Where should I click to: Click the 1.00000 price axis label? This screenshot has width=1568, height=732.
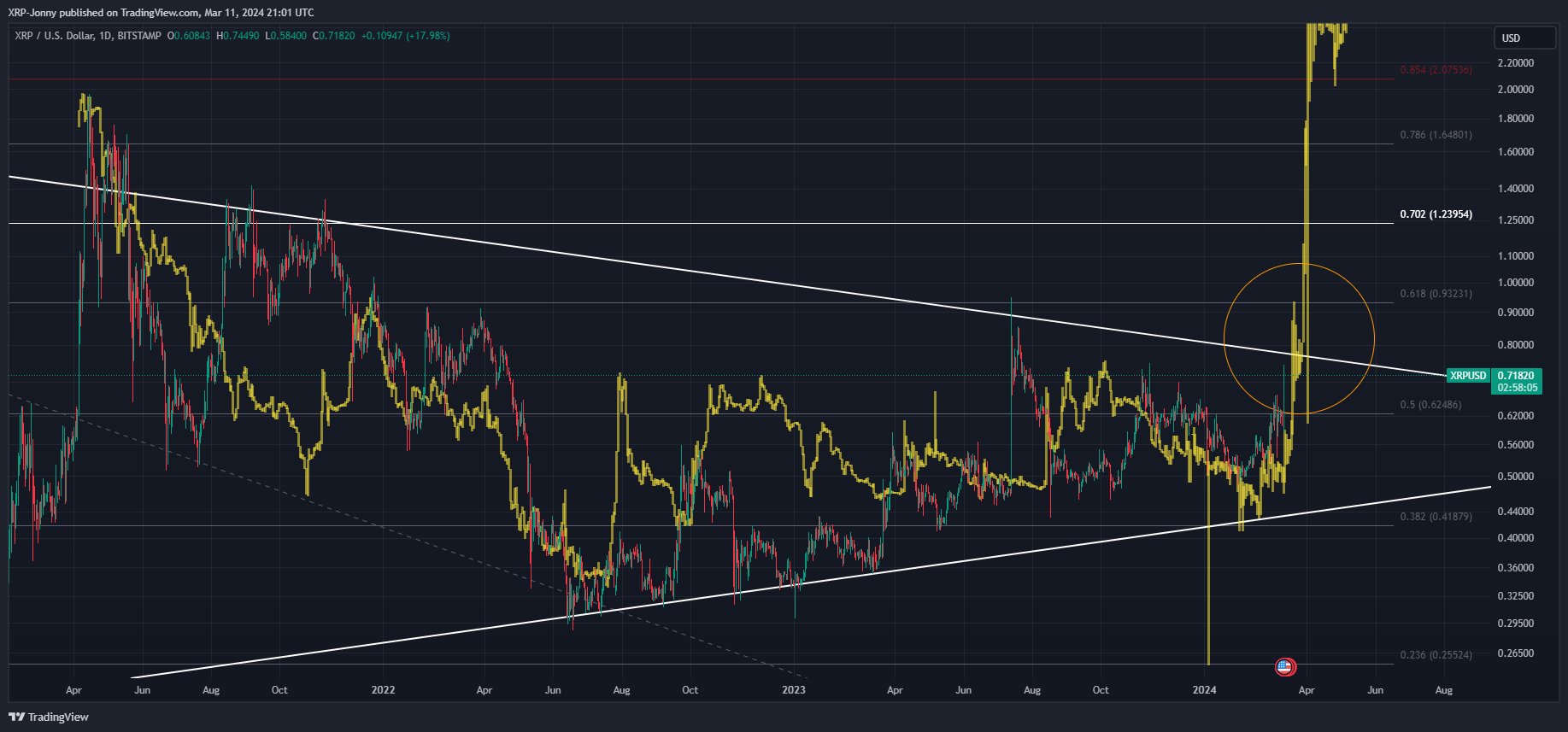click(1516, 283)
